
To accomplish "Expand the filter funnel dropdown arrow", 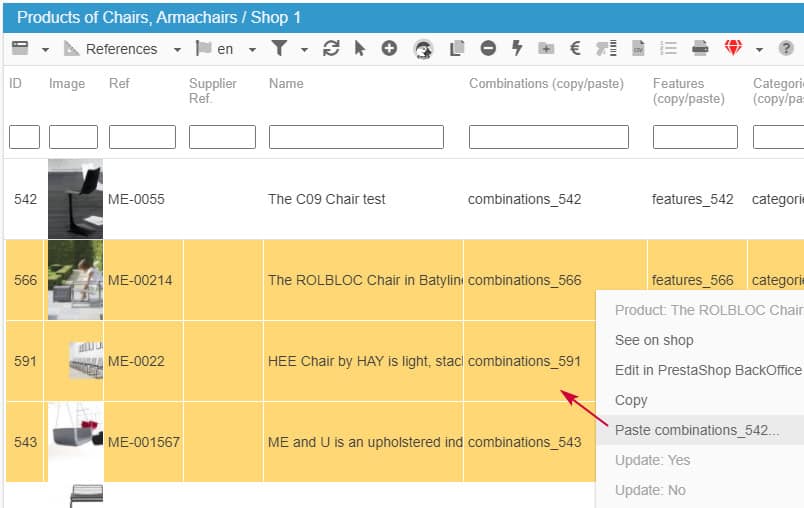I will coord(304,48).
